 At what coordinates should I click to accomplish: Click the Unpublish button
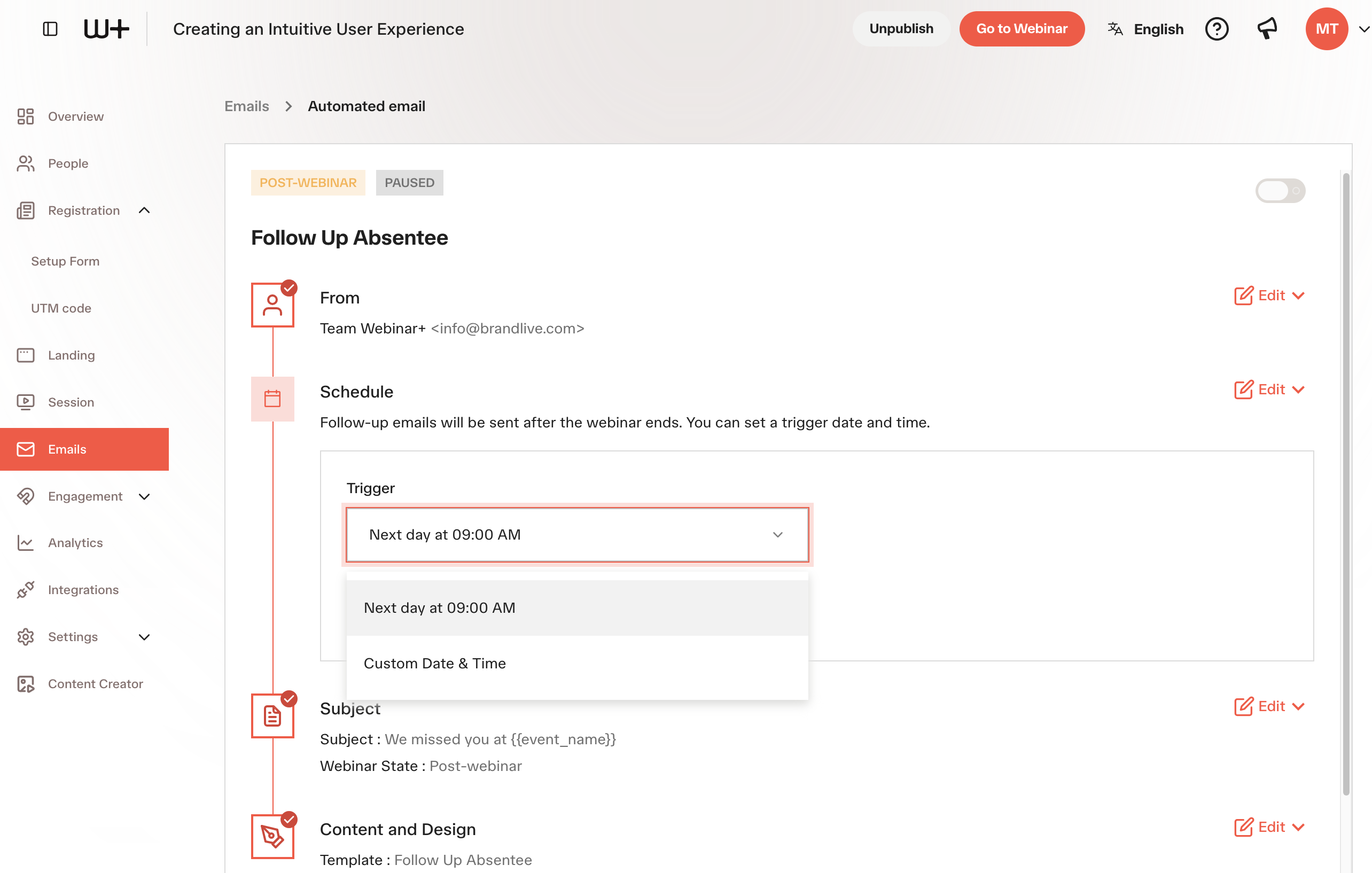[901, 28]
